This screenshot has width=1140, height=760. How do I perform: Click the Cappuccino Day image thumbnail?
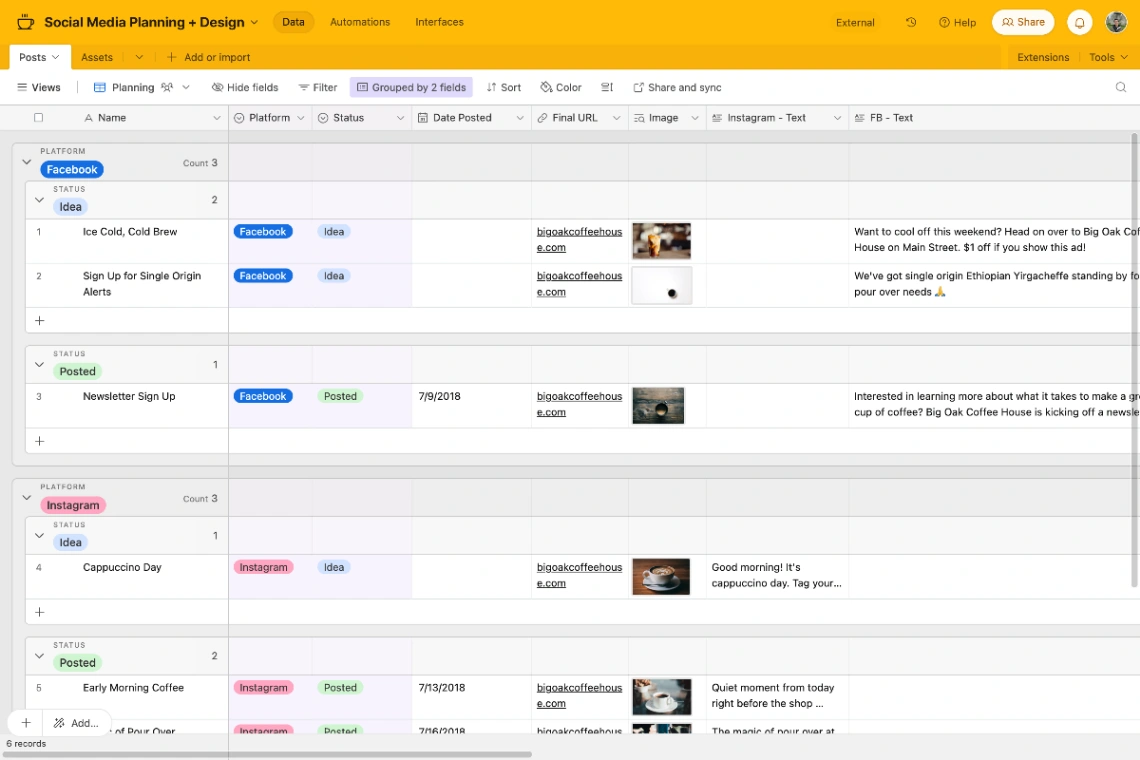click(661, 576)
